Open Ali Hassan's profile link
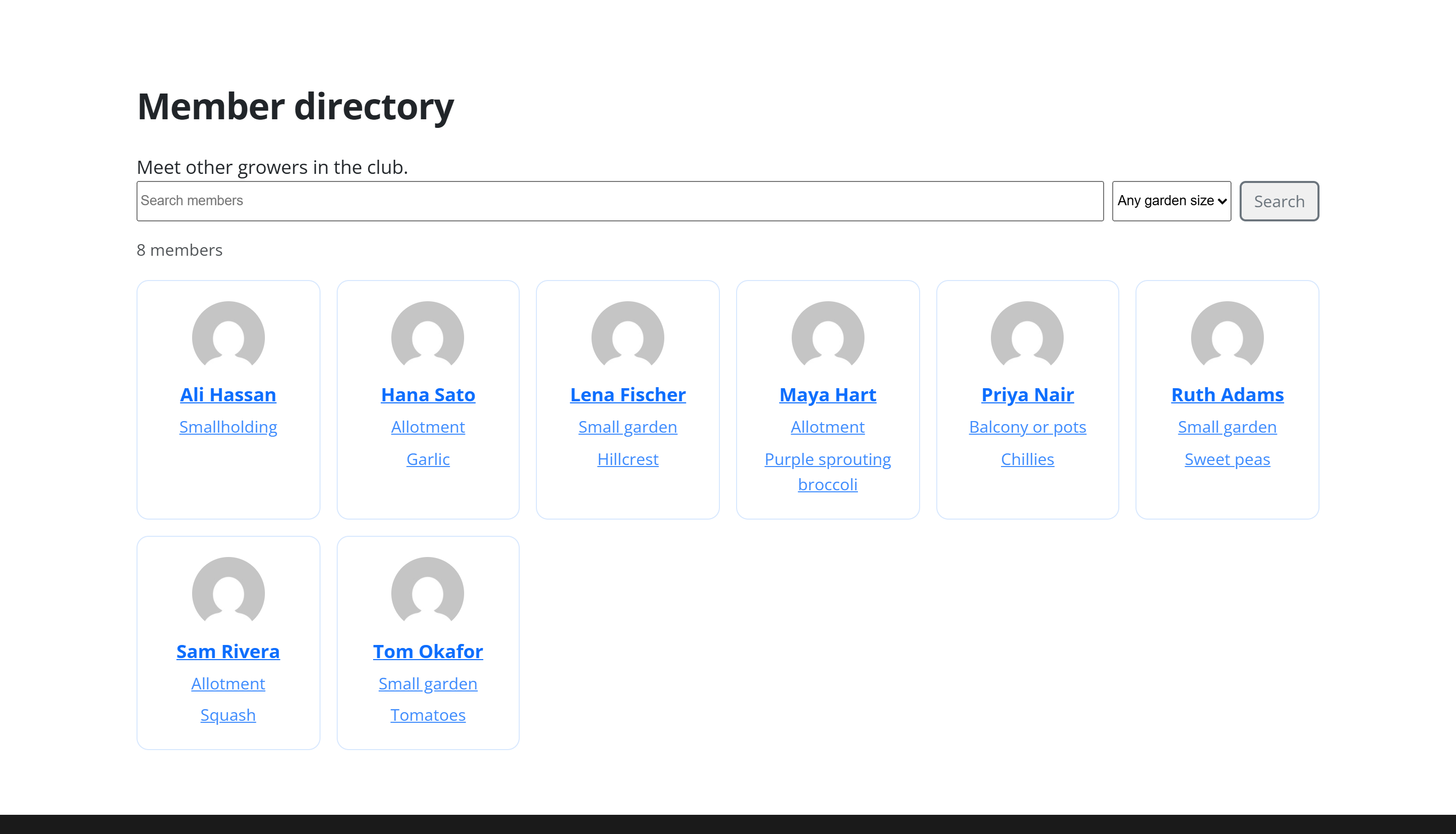Image resolution: width=1456 pixels, height=834 pixels. click(x=228, y=395)
